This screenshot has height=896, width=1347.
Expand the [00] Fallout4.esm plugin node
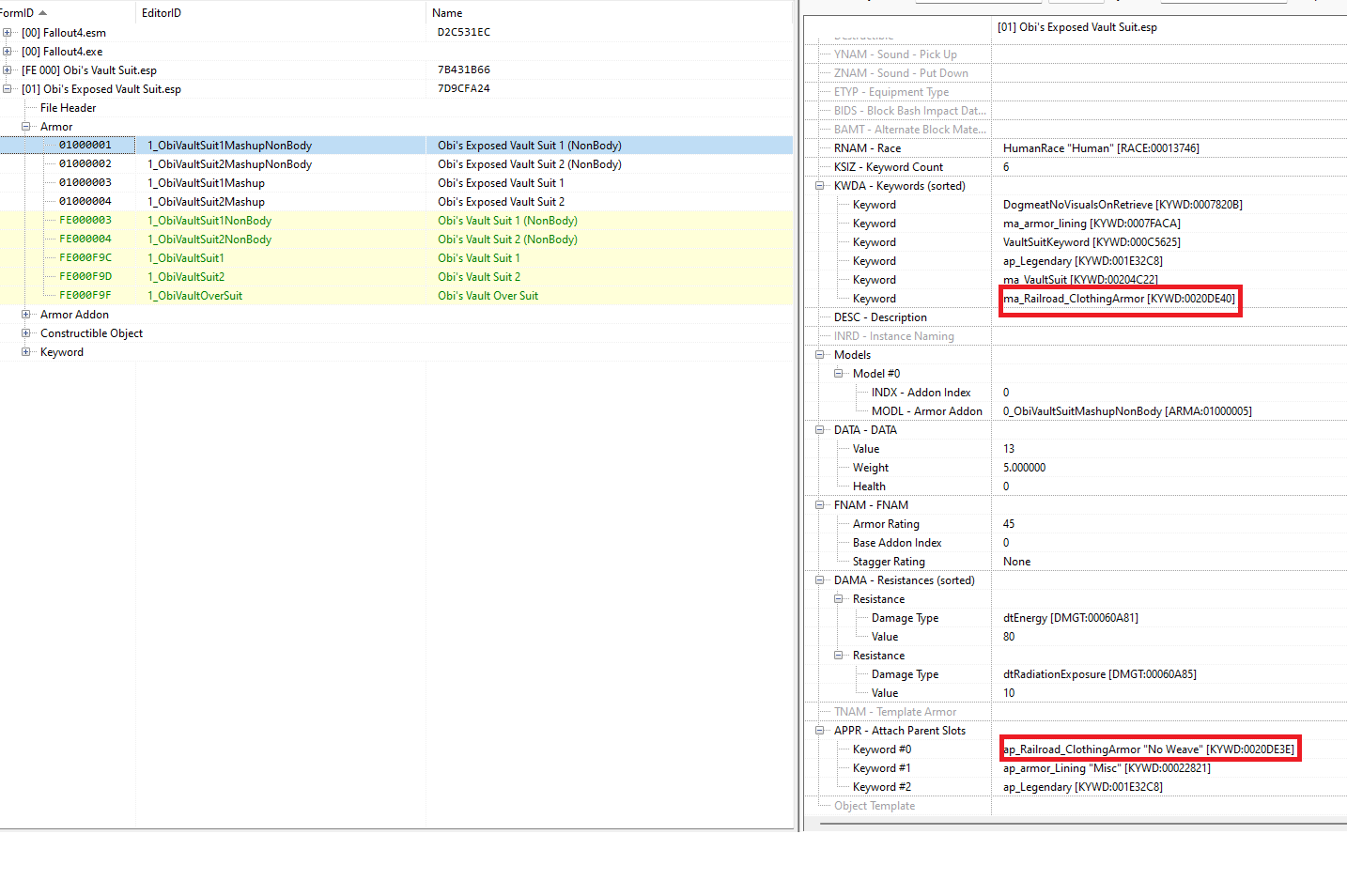click(x=8, y=33)
